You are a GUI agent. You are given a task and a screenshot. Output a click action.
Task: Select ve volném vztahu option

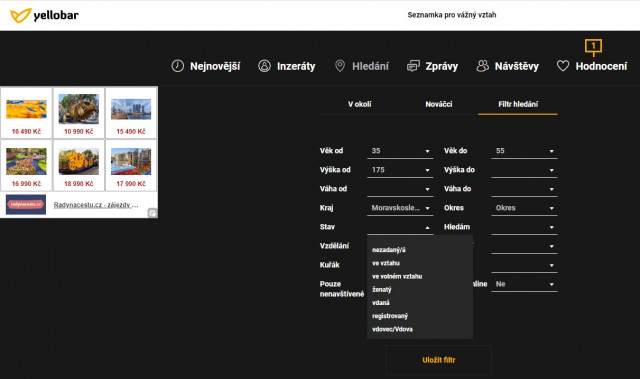pos(420,276)
